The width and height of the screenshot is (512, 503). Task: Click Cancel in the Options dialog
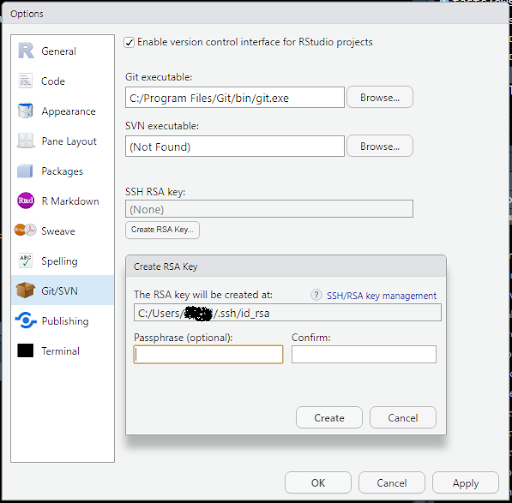392,483
